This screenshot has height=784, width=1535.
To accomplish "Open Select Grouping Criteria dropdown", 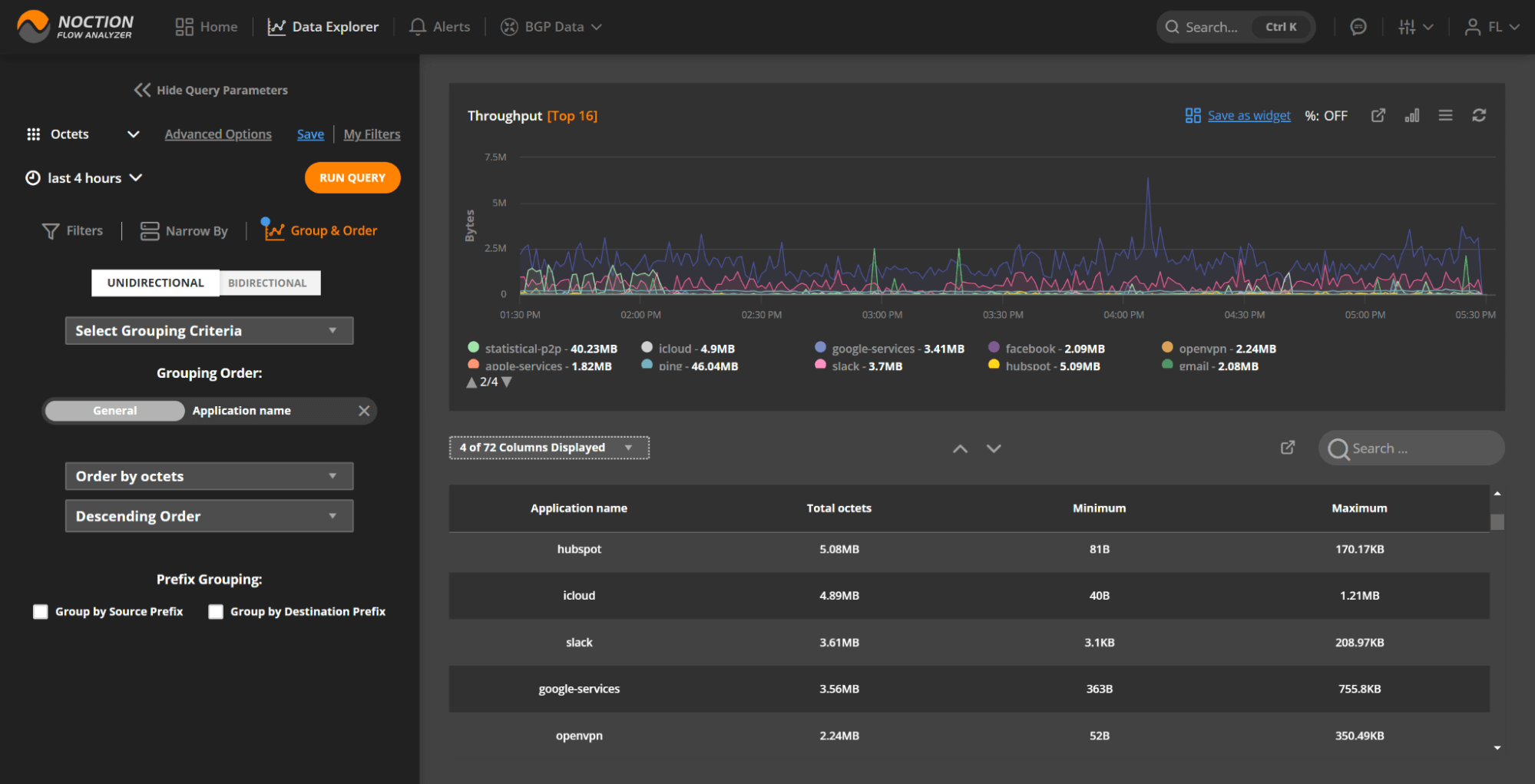I will (209, 331).
